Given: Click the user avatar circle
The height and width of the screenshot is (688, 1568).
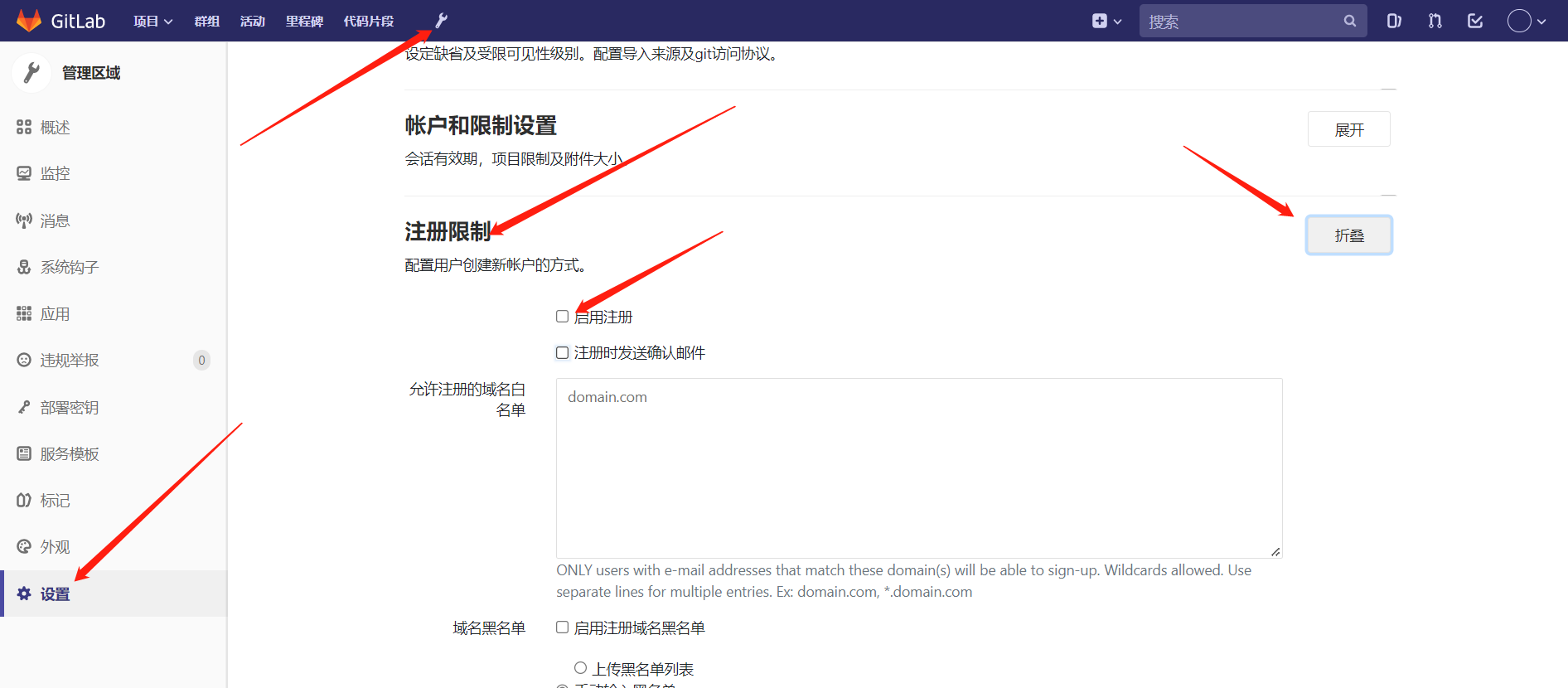Looking at the screenshot, I should (x=1519, y=21).
